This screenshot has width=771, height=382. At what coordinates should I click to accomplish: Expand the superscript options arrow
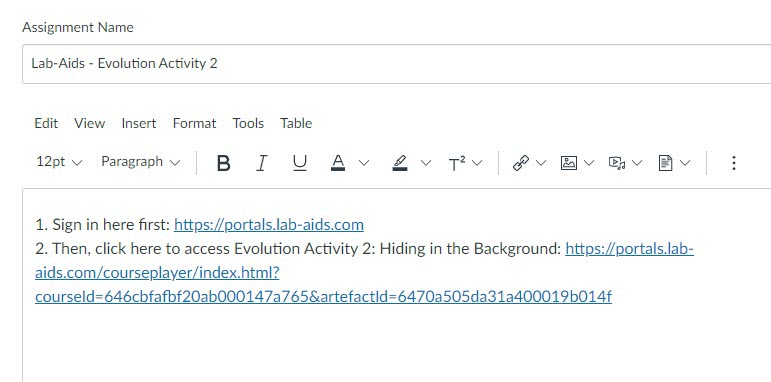click(x=477, y=163)
